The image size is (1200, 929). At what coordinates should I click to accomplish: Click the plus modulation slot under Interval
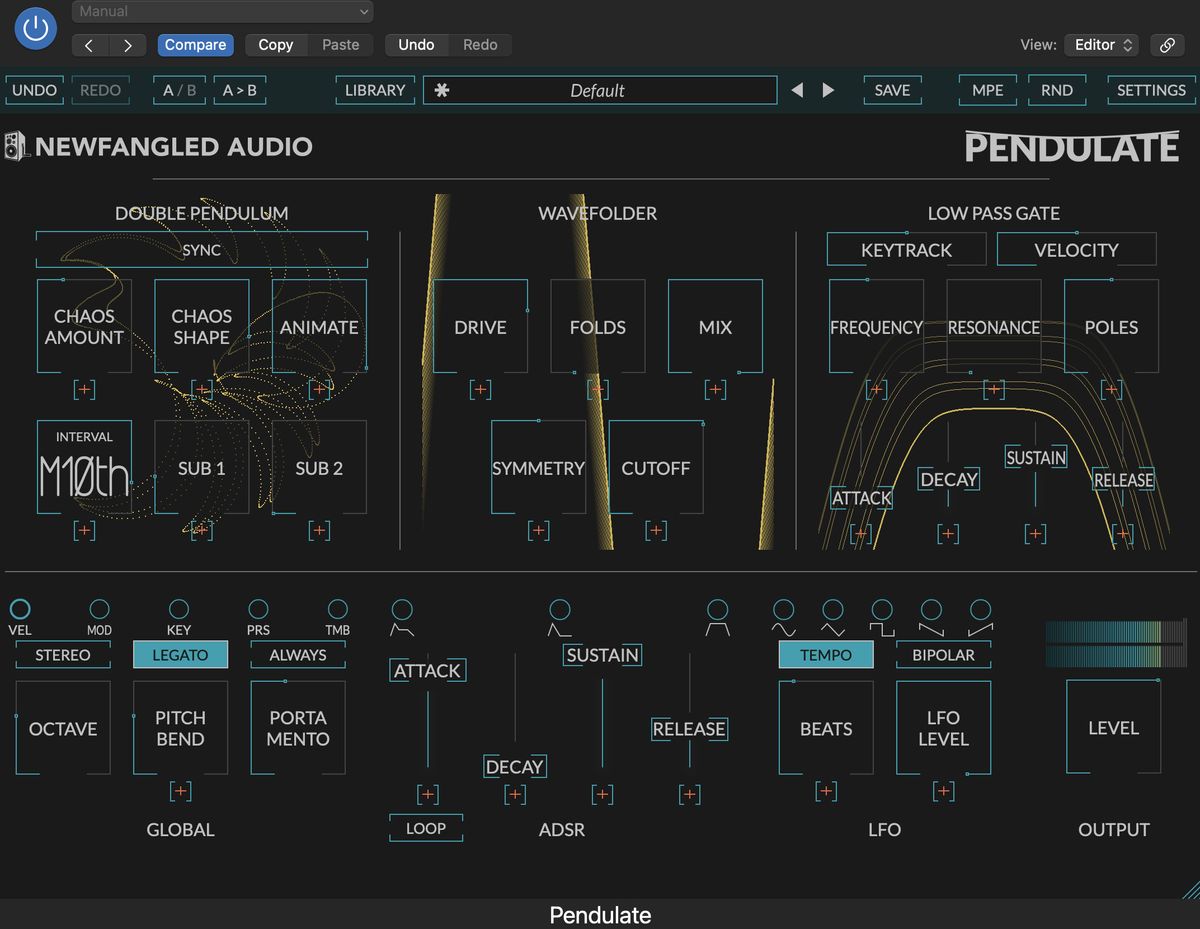pos(84,530)
